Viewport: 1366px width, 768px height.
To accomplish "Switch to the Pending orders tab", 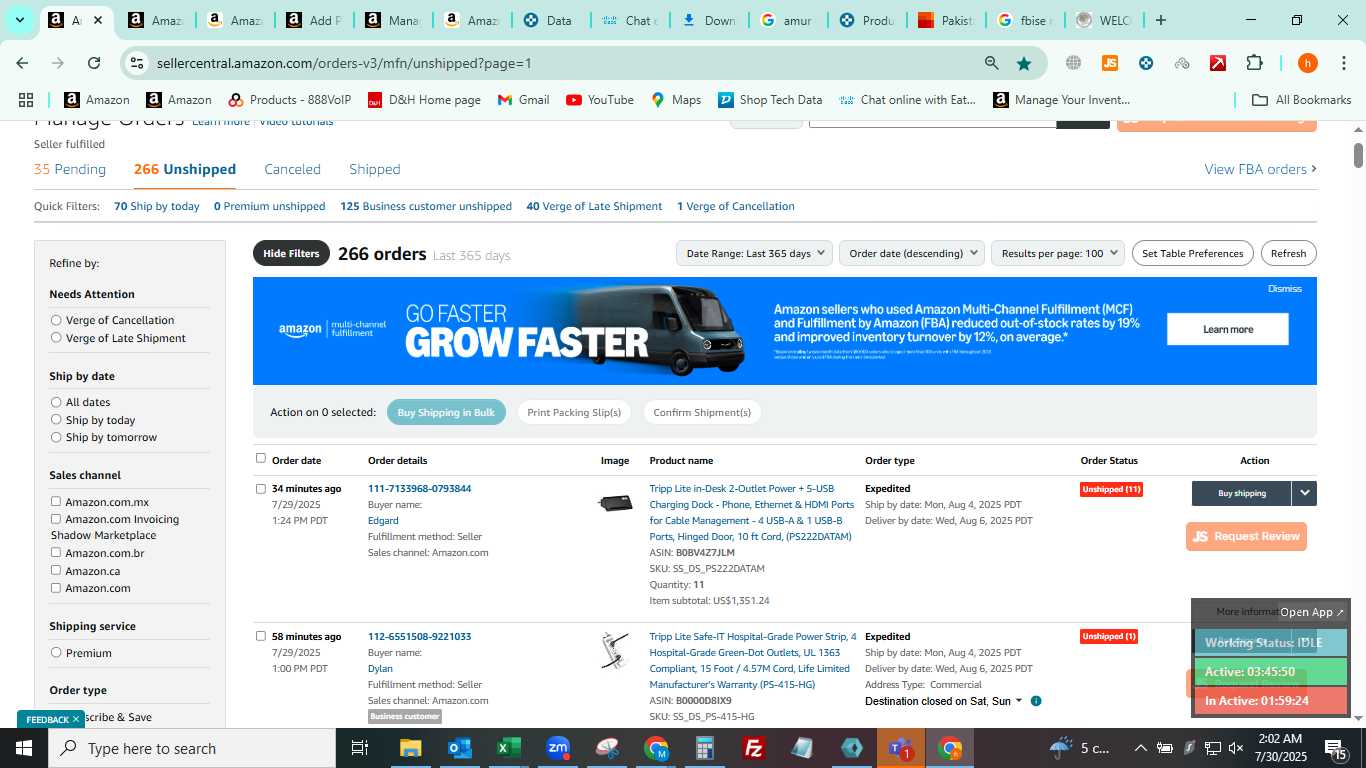I will (x=70, y=169).
